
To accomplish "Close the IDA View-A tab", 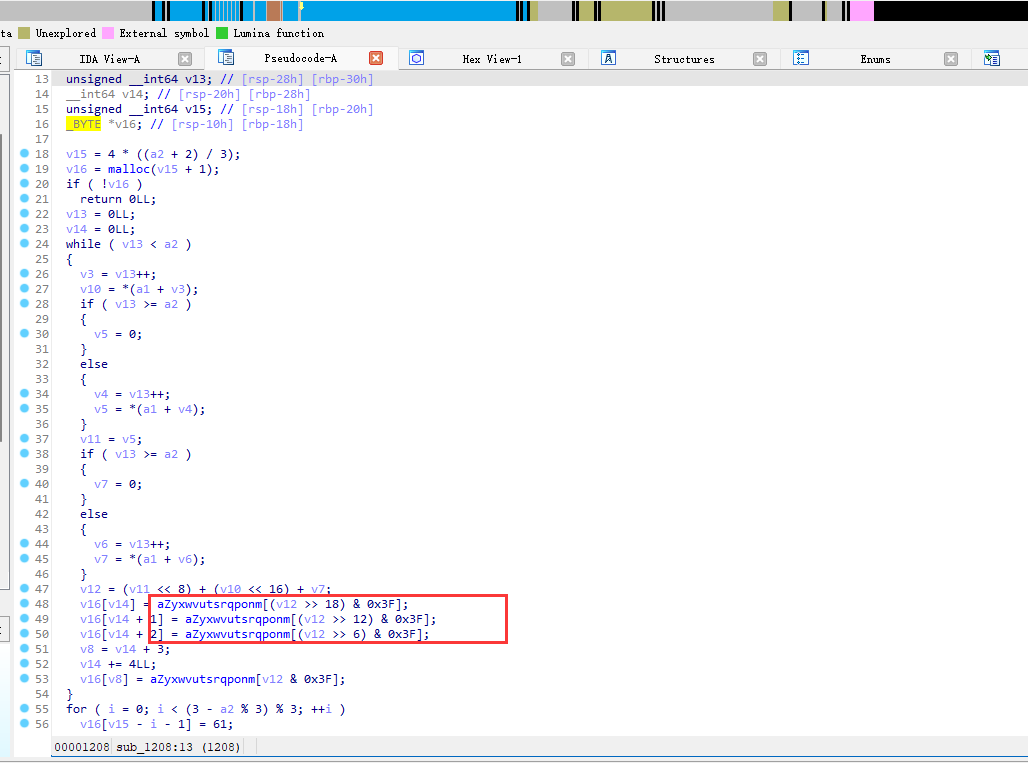I will (185, 59).
